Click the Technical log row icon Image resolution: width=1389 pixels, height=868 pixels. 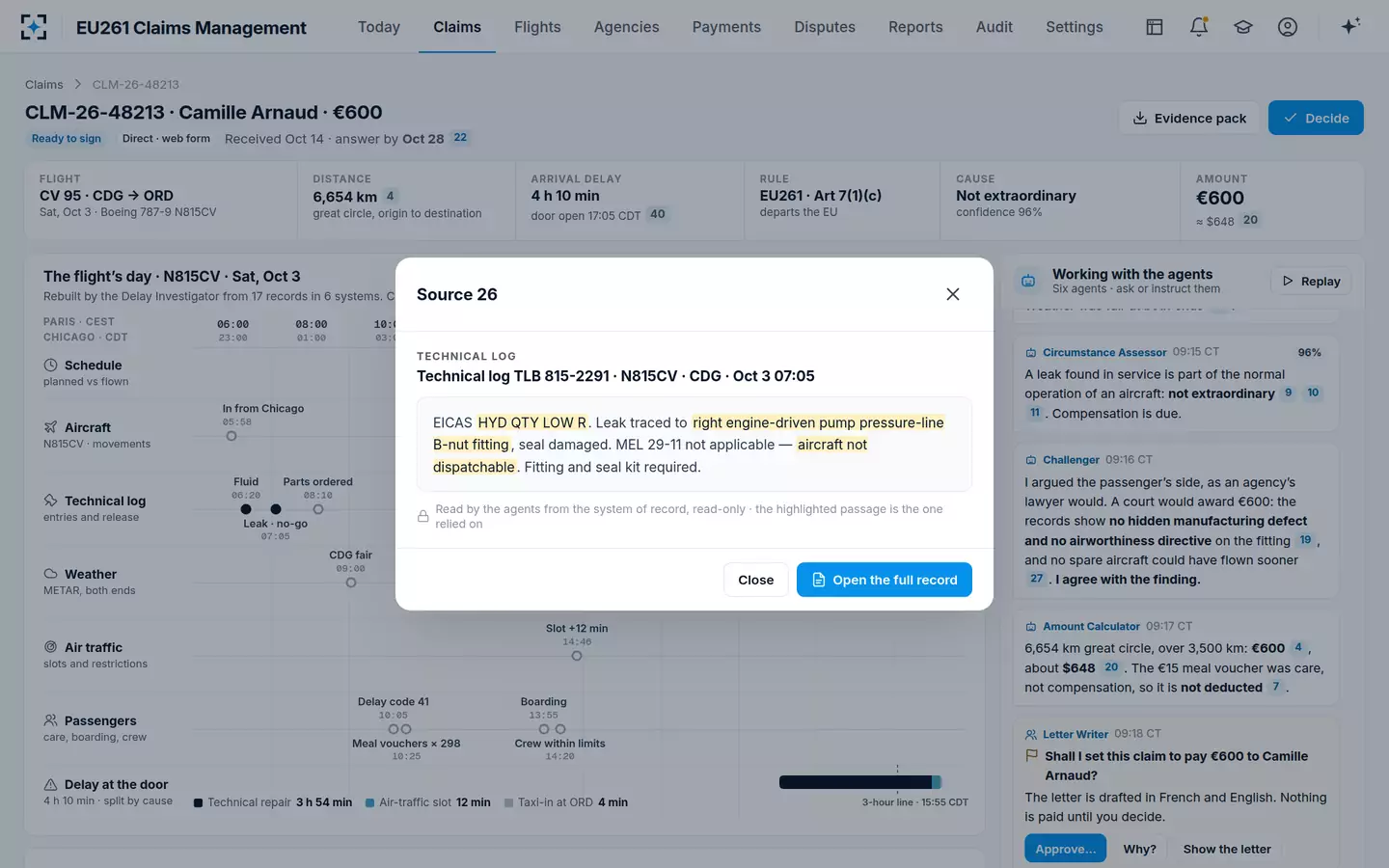(50, 501)
